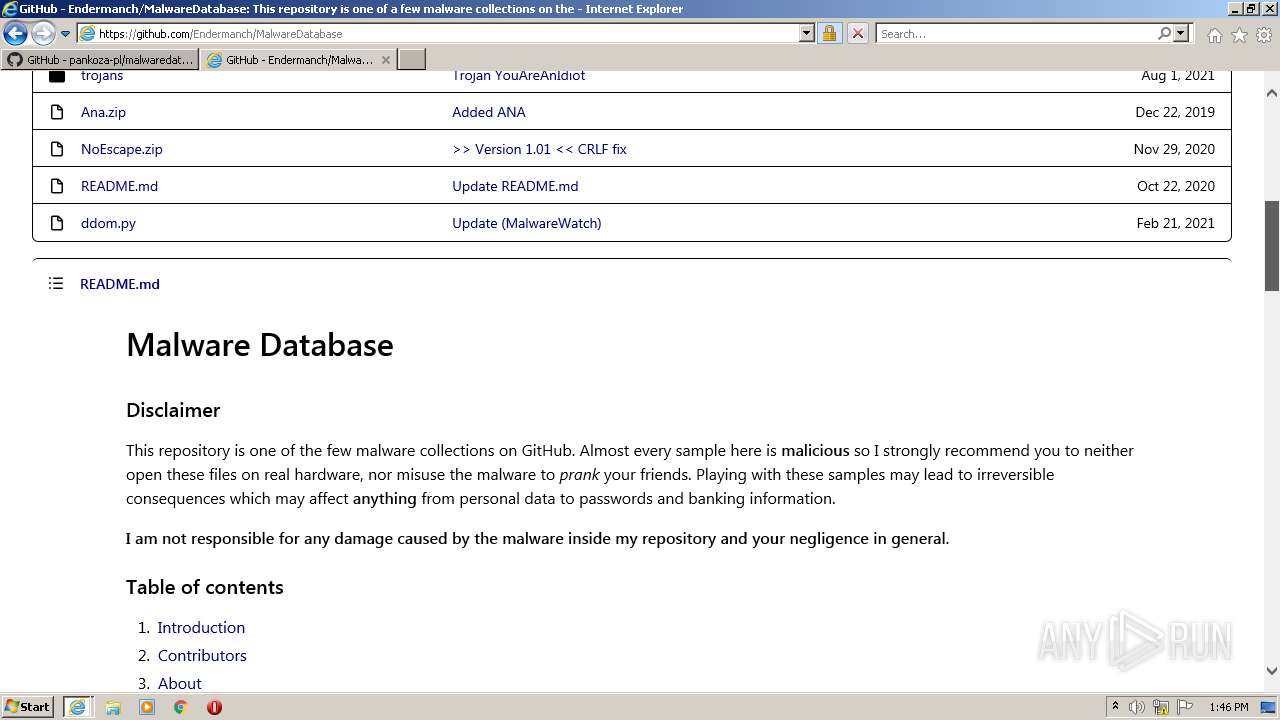
Task: Click the Home icon
Action: (x=1214, y=35)
